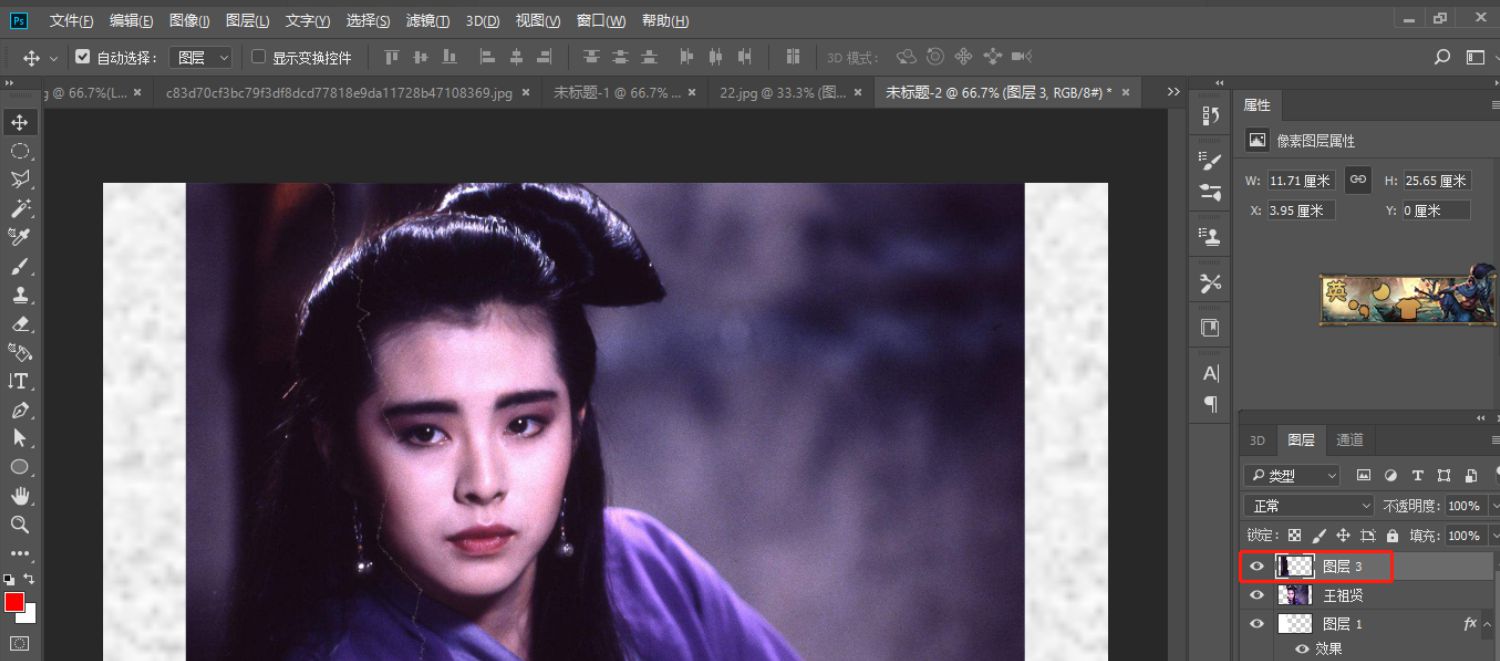This screenshot has height=661, width=1500.
Task: Select the Vertical Type tool
Action: click(19, 381)
